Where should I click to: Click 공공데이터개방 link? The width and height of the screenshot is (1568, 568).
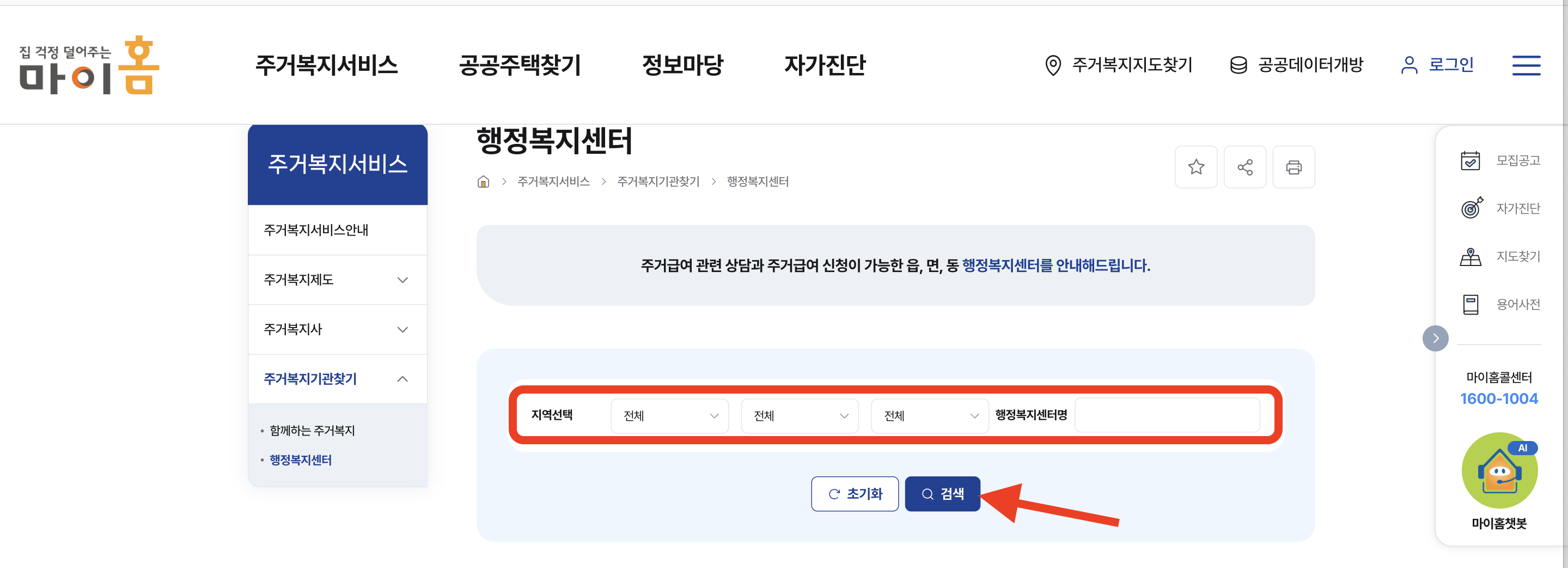coord(1310,65)
